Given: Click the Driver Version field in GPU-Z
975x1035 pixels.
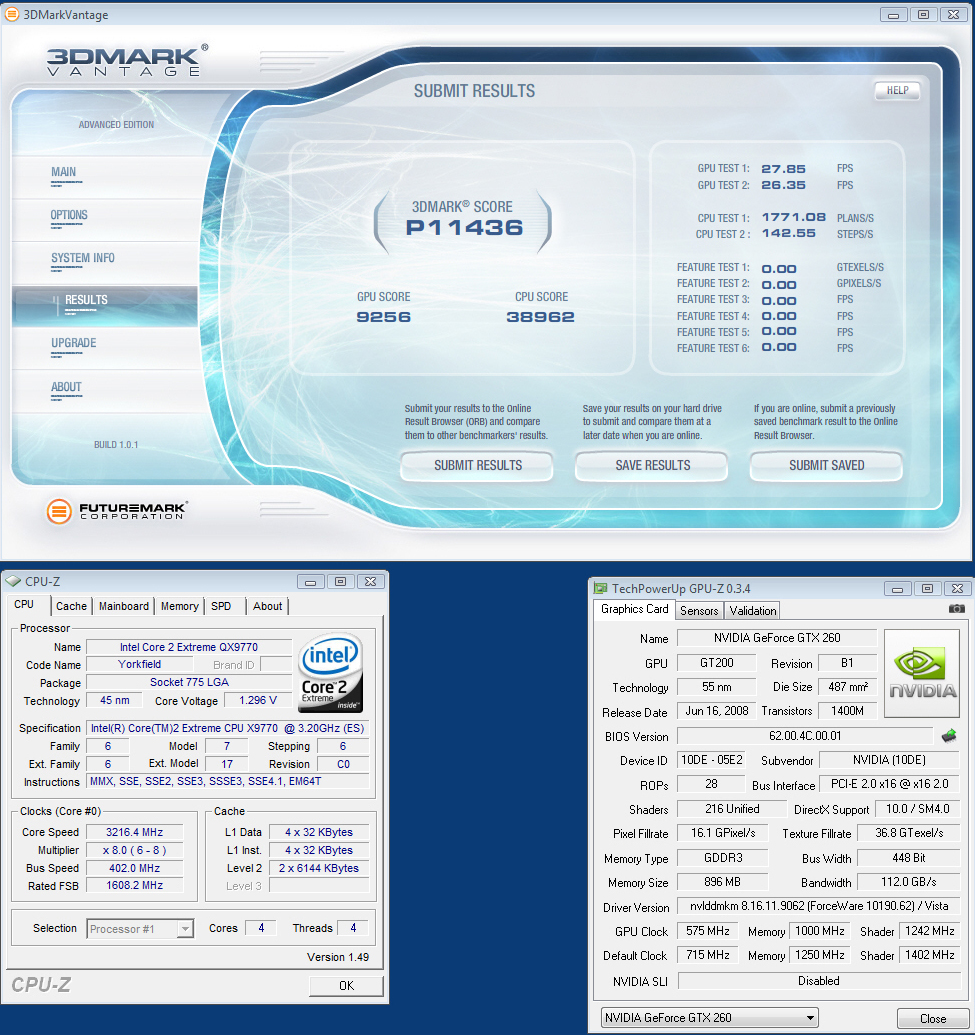Looking at the screenshot, I should (x=819, y=906).
